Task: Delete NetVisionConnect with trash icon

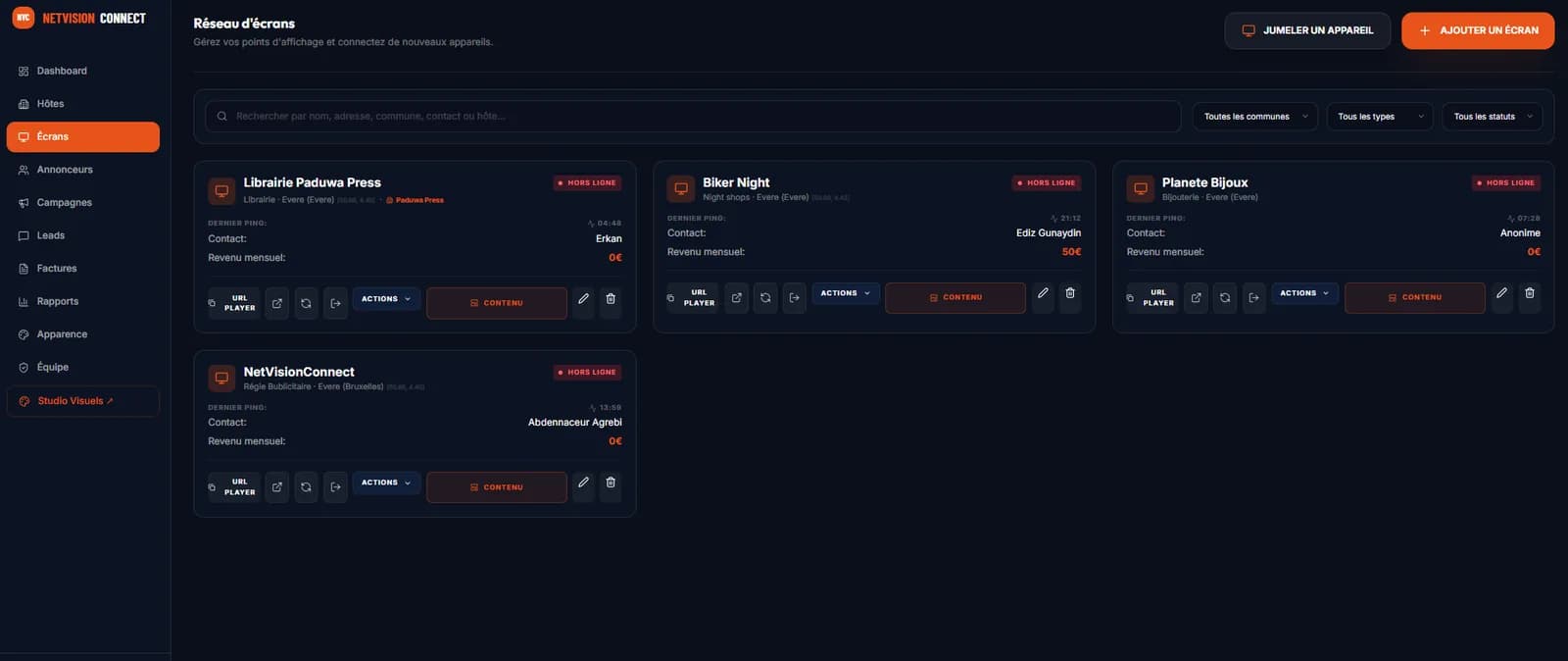Action: (611, 483)
